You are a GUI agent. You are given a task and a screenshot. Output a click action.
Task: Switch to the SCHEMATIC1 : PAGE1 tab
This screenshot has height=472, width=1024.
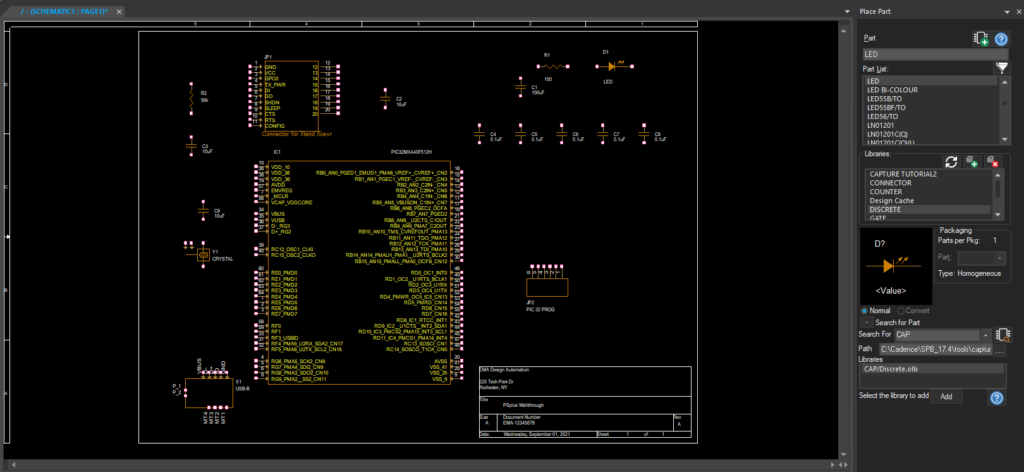tap(64, 12)
